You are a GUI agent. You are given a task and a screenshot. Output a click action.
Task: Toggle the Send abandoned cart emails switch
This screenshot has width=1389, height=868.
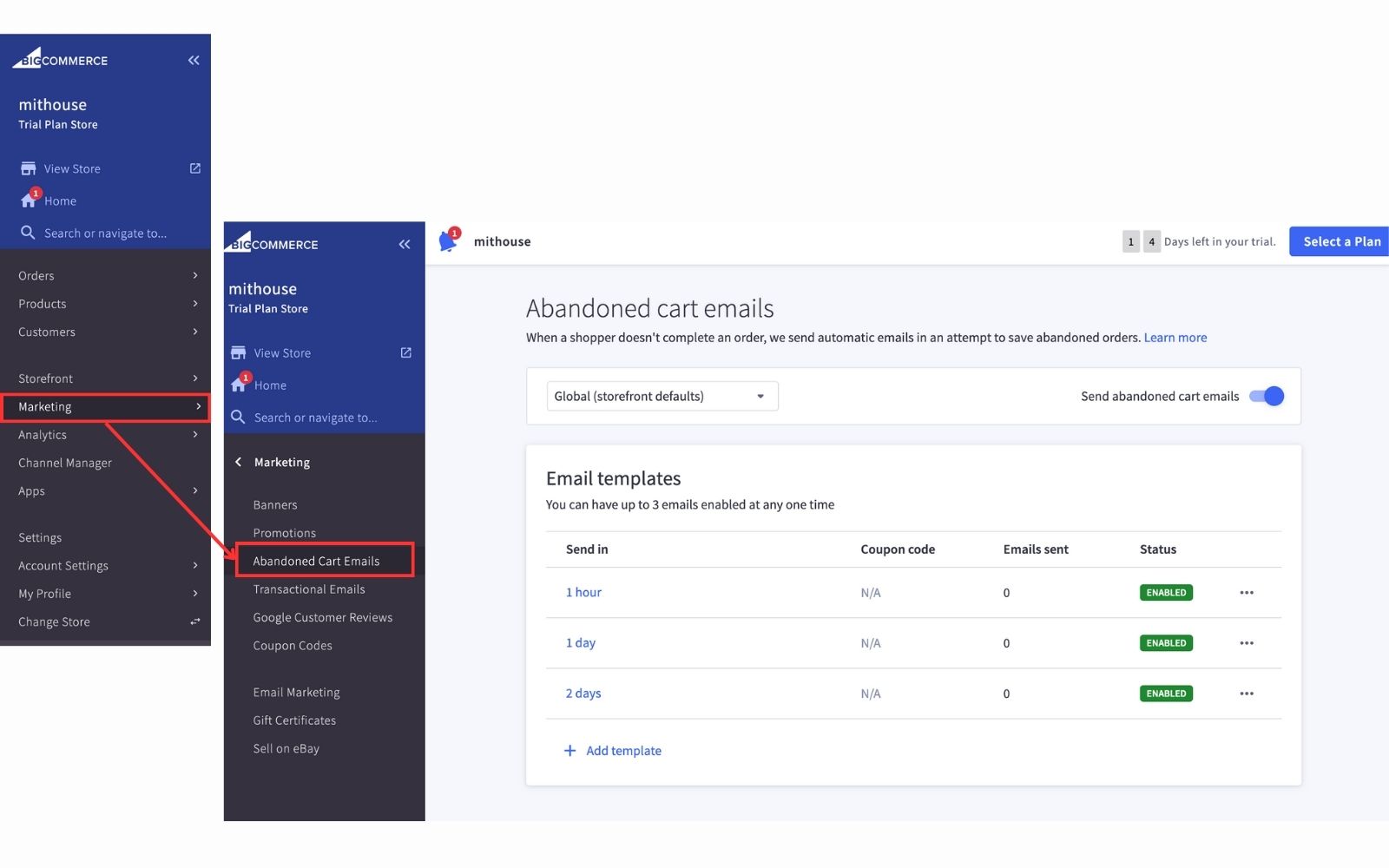(x=1267, y=396)
